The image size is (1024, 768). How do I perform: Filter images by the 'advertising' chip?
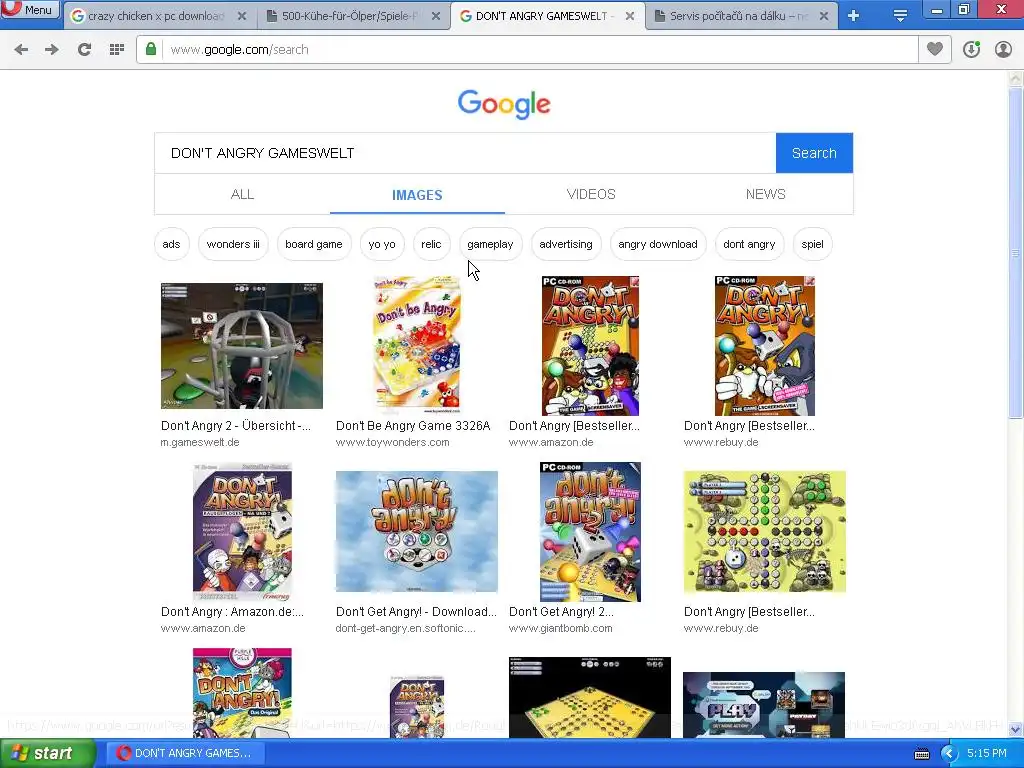[x=566, y=244]
